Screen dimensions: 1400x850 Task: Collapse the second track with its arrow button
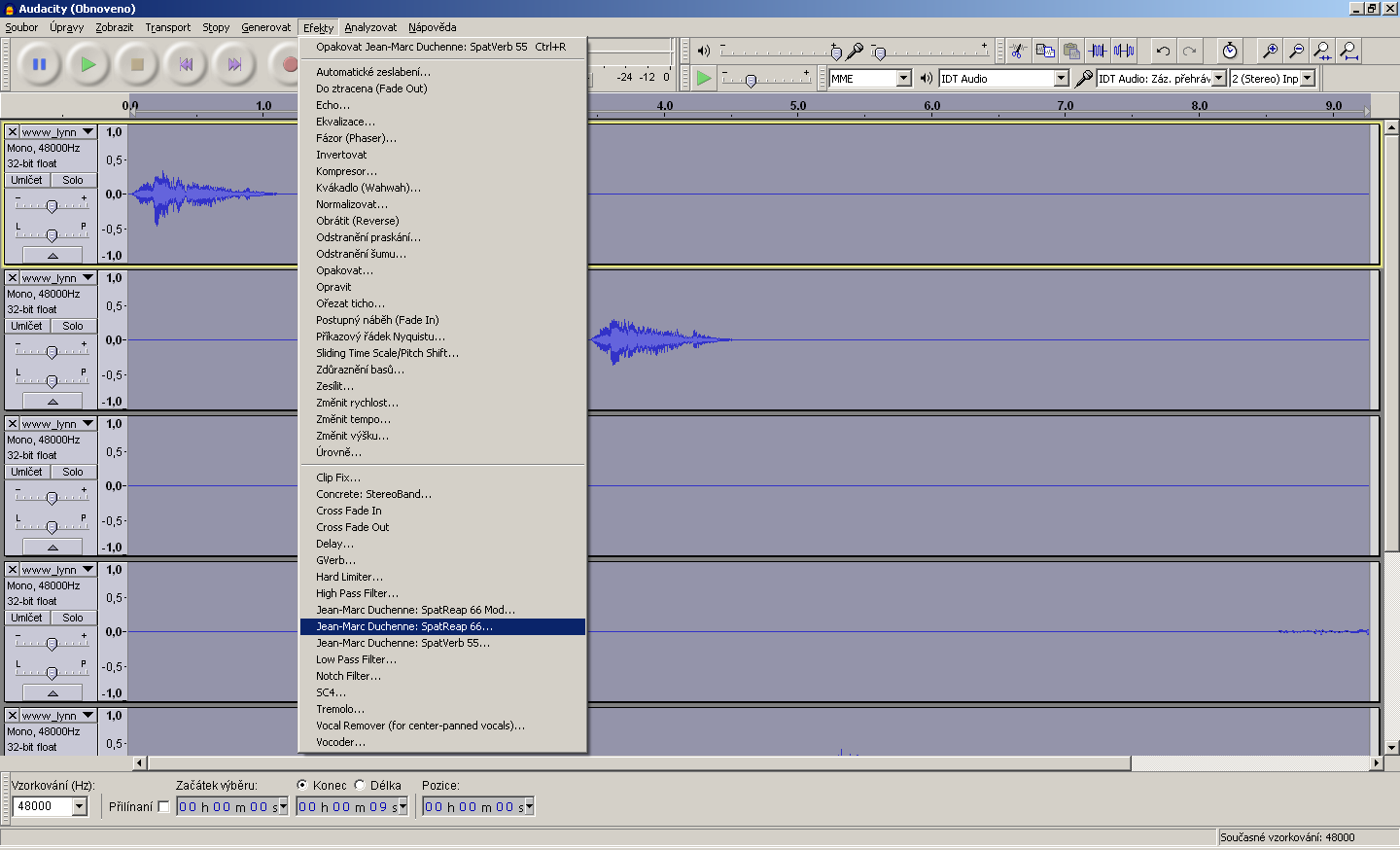coord(52,401)
